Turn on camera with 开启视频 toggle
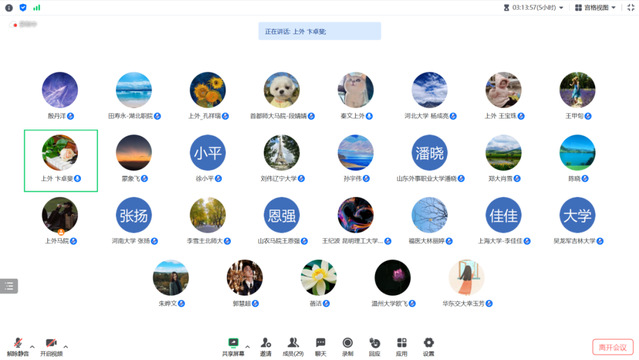This screenshot has height=360, width=639. click(51, 347)
